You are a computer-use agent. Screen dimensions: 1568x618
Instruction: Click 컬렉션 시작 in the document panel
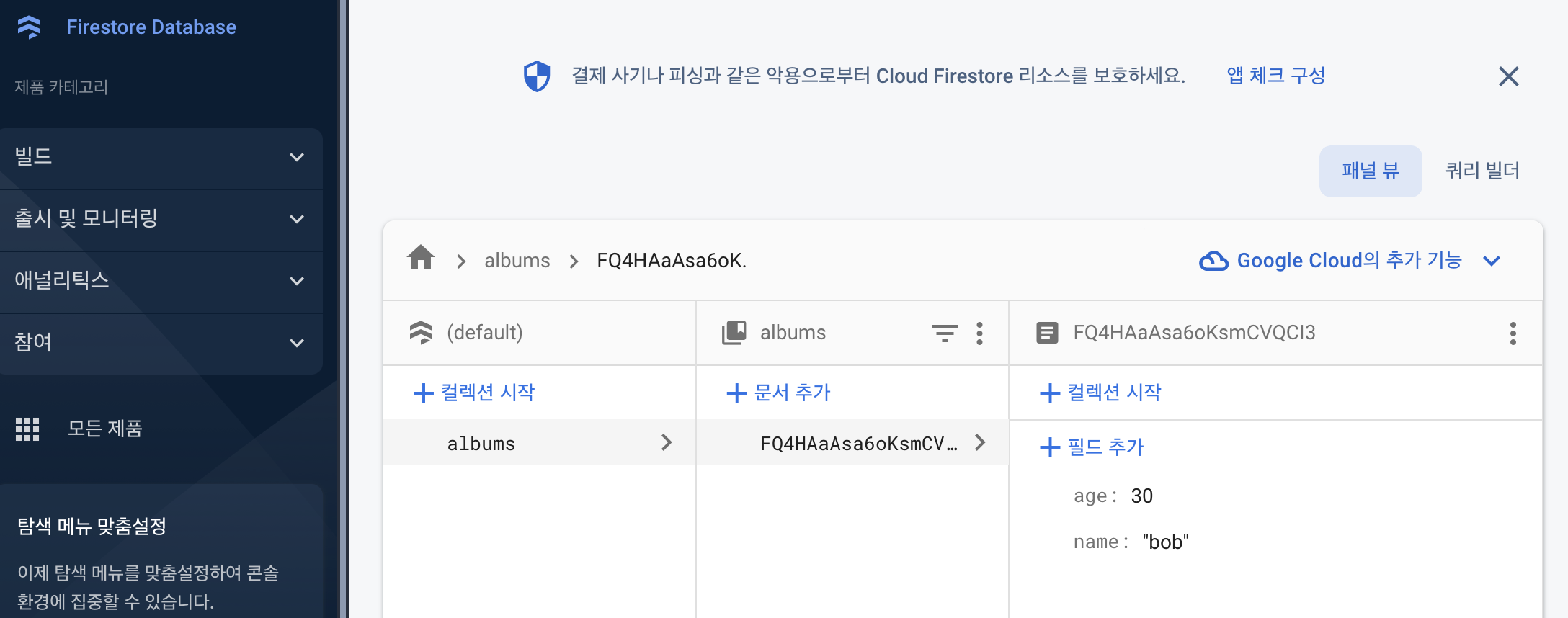tap(1100, 393)
